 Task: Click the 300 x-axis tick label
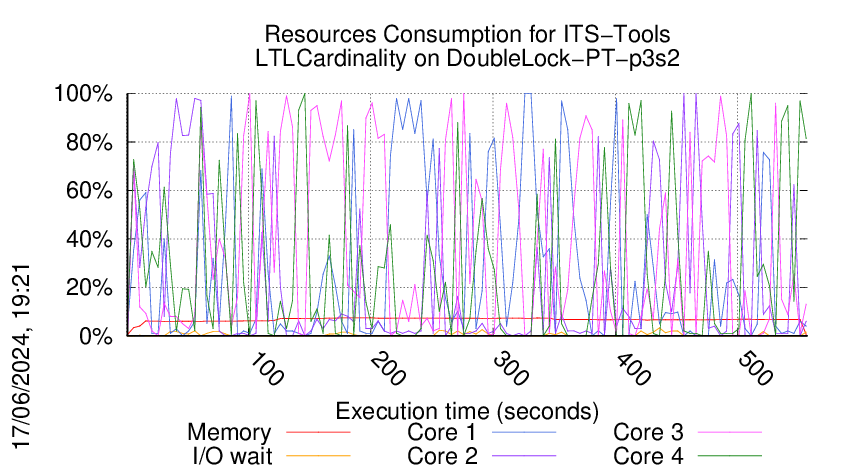tap(511, 369)
